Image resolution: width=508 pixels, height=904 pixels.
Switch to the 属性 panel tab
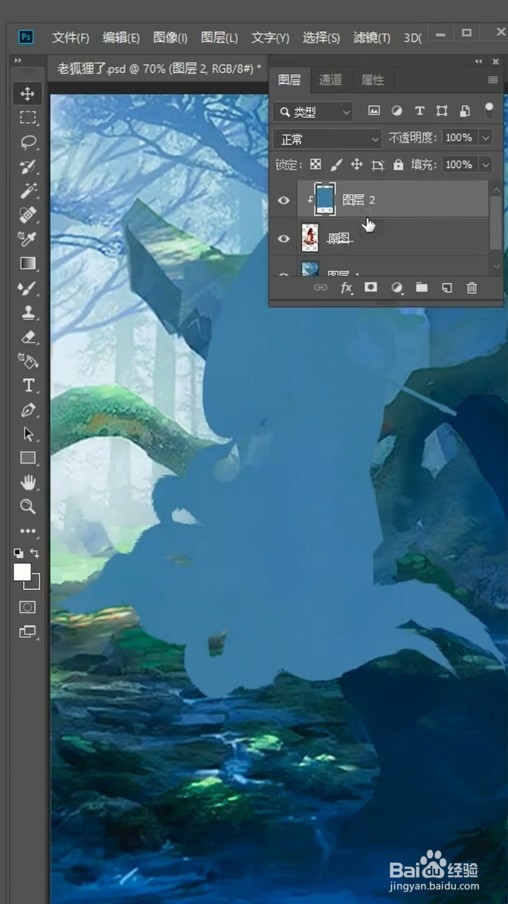tap(372, 80)
